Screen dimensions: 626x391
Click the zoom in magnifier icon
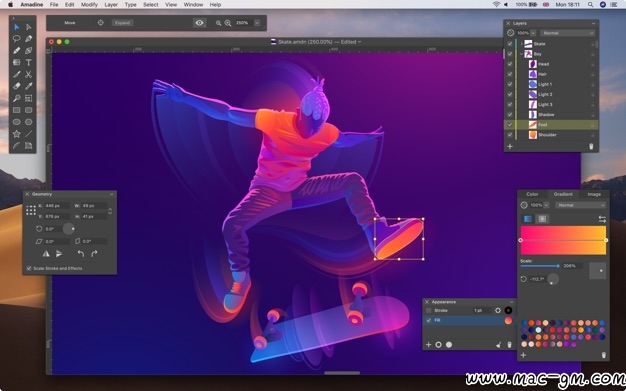coord(228,23)
